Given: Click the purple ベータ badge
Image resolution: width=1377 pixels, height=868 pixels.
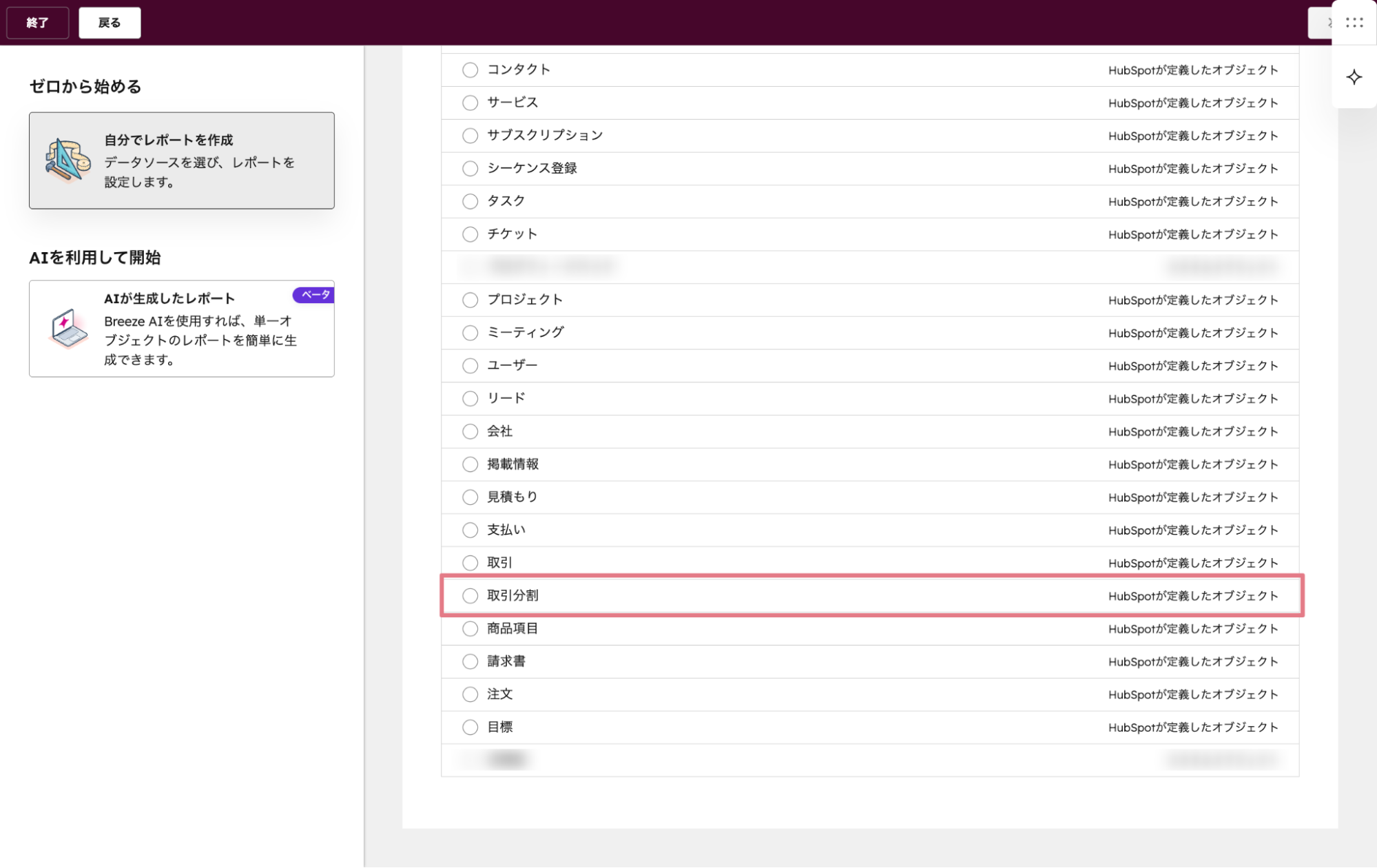Looking at the screenshot, I should click(314, 295).
